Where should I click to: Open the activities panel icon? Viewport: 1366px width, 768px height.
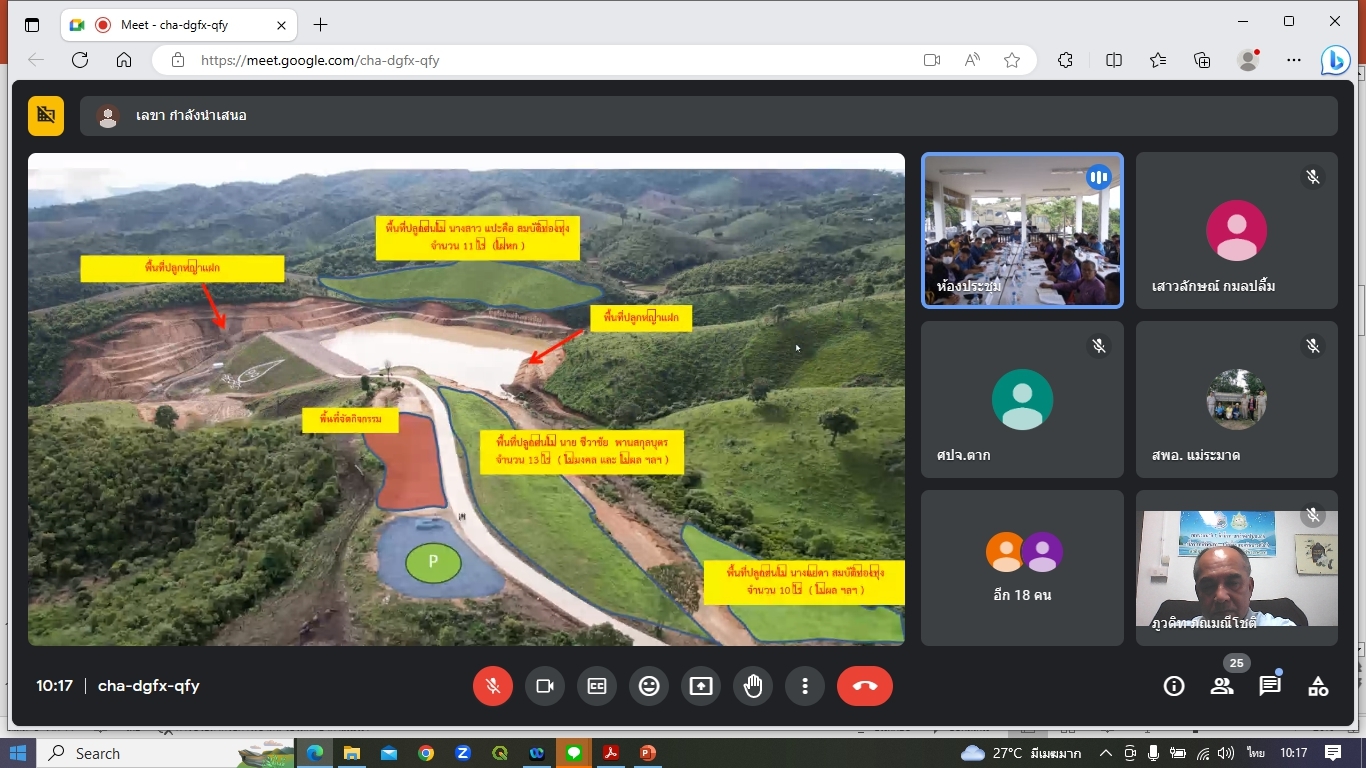(x=1318, y=686)
